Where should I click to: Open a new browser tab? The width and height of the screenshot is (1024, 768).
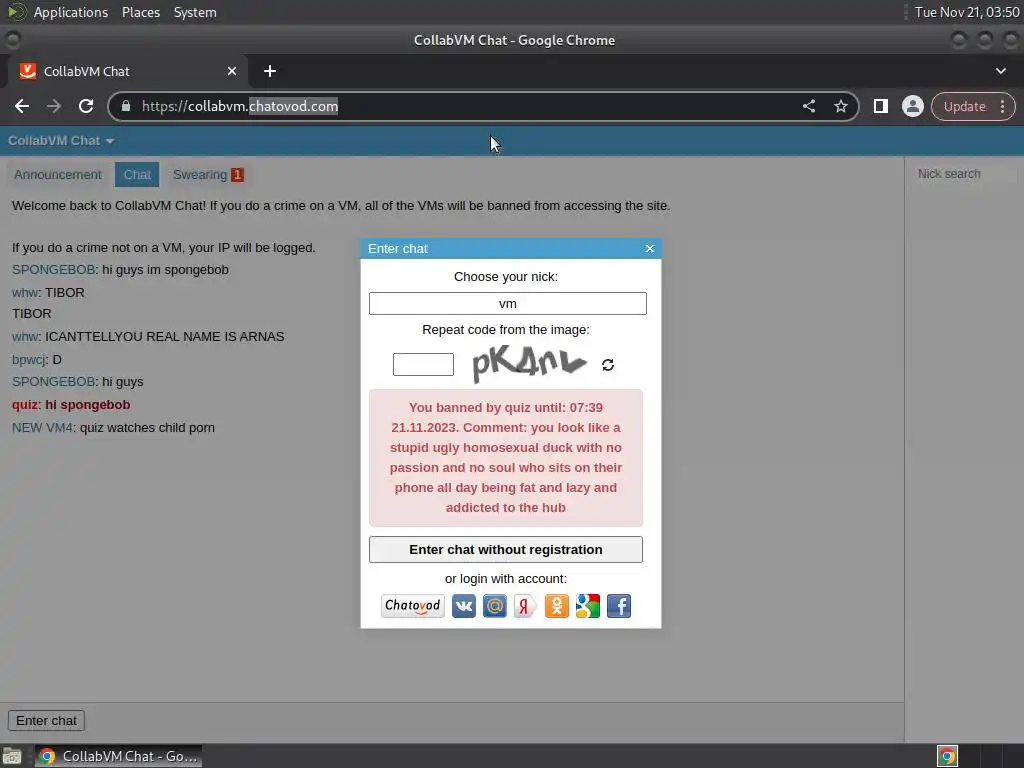[270, 71]
